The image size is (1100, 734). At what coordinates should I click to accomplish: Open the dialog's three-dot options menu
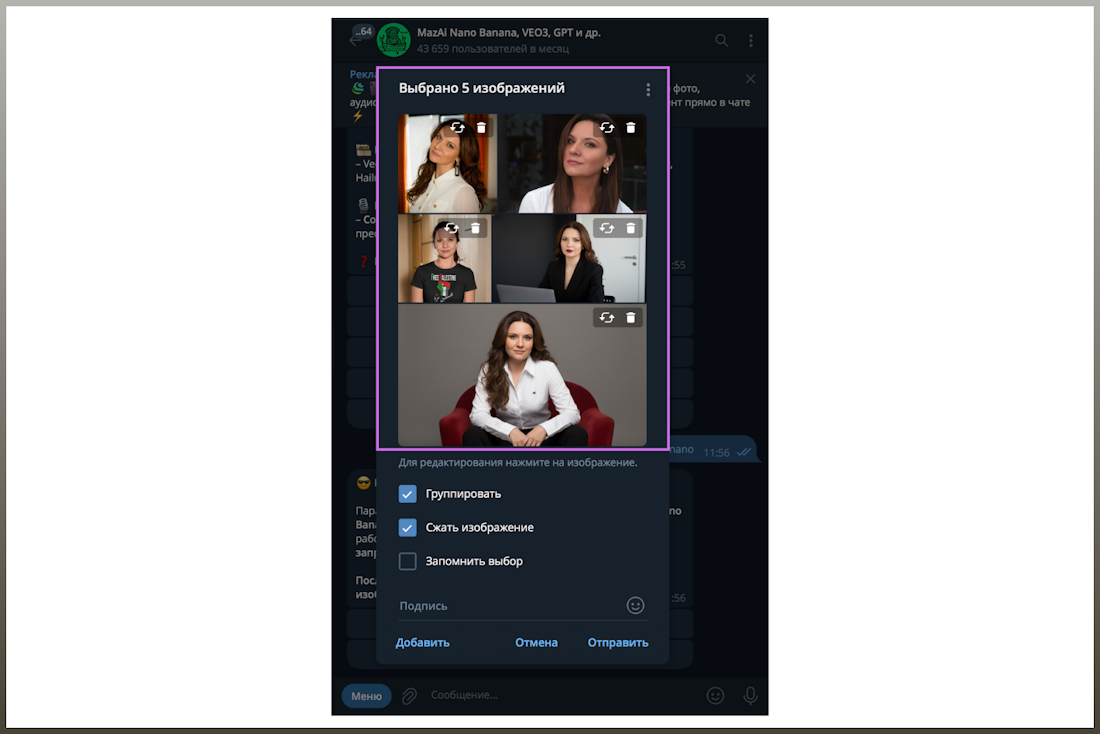tap(648, 90)
